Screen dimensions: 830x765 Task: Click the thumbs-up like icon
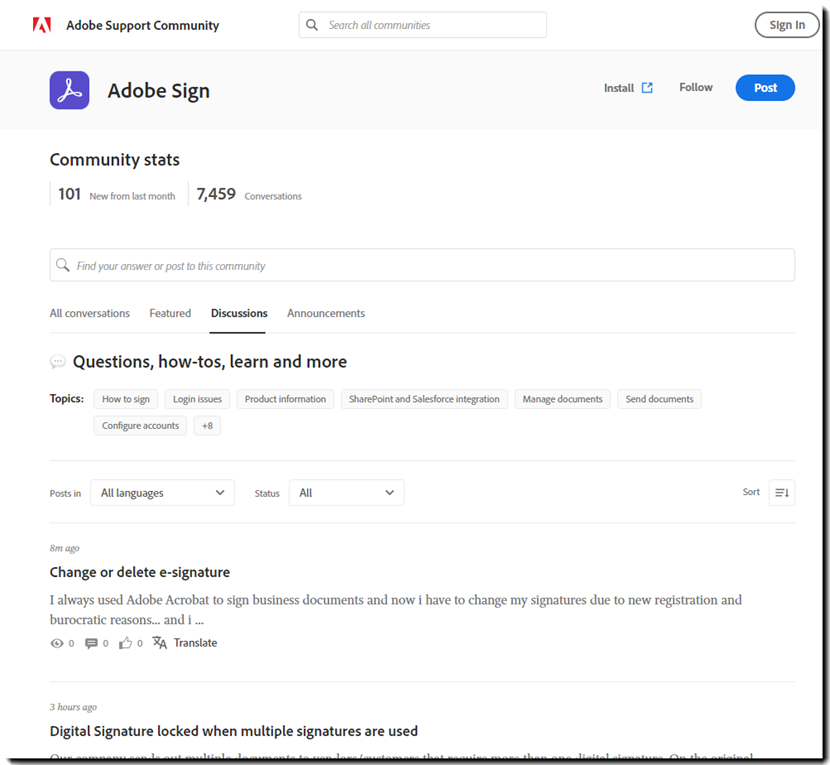(x=126, y=643)
